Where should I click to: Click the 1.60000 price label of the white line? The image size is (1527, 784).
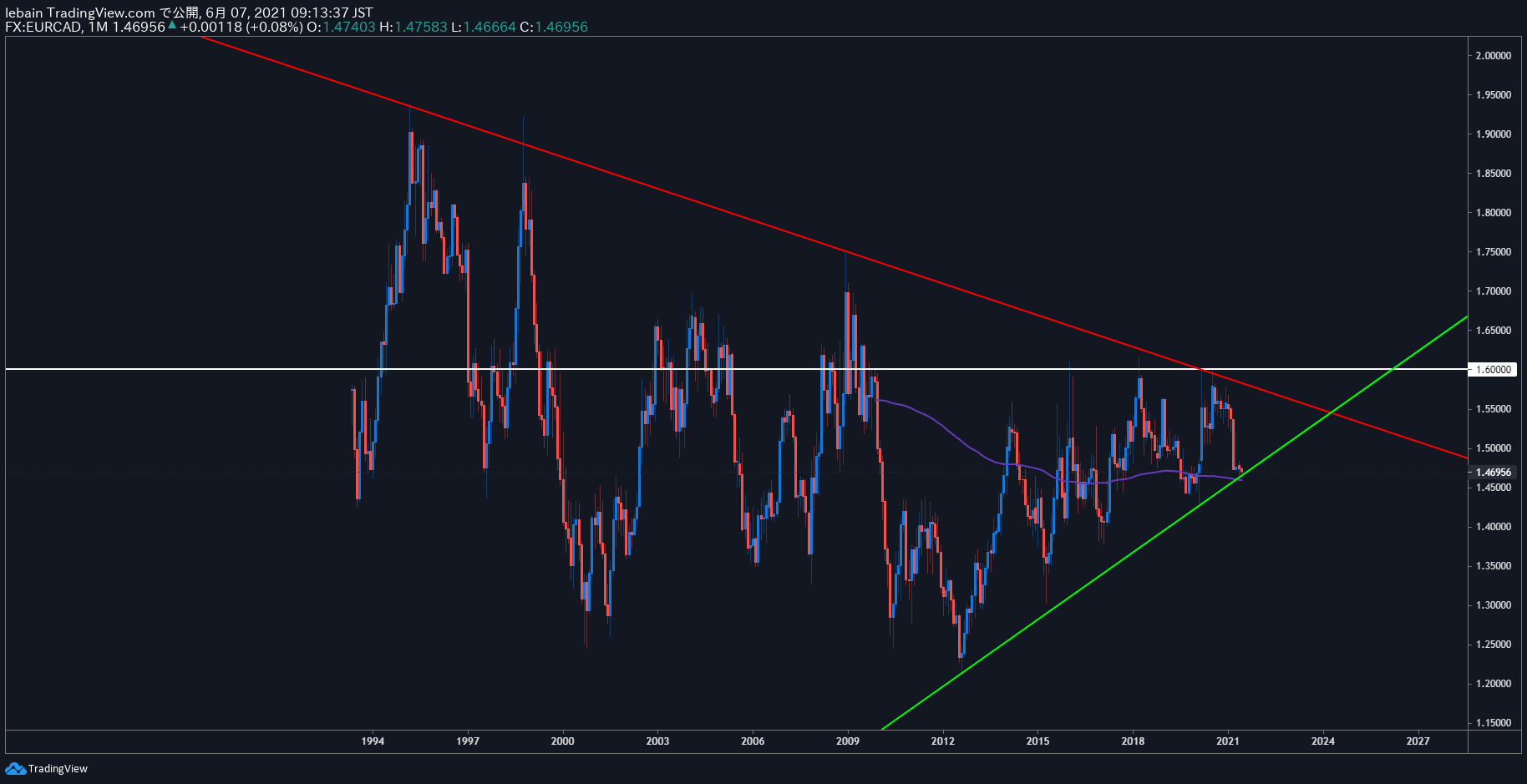(x=1493, y=369)
